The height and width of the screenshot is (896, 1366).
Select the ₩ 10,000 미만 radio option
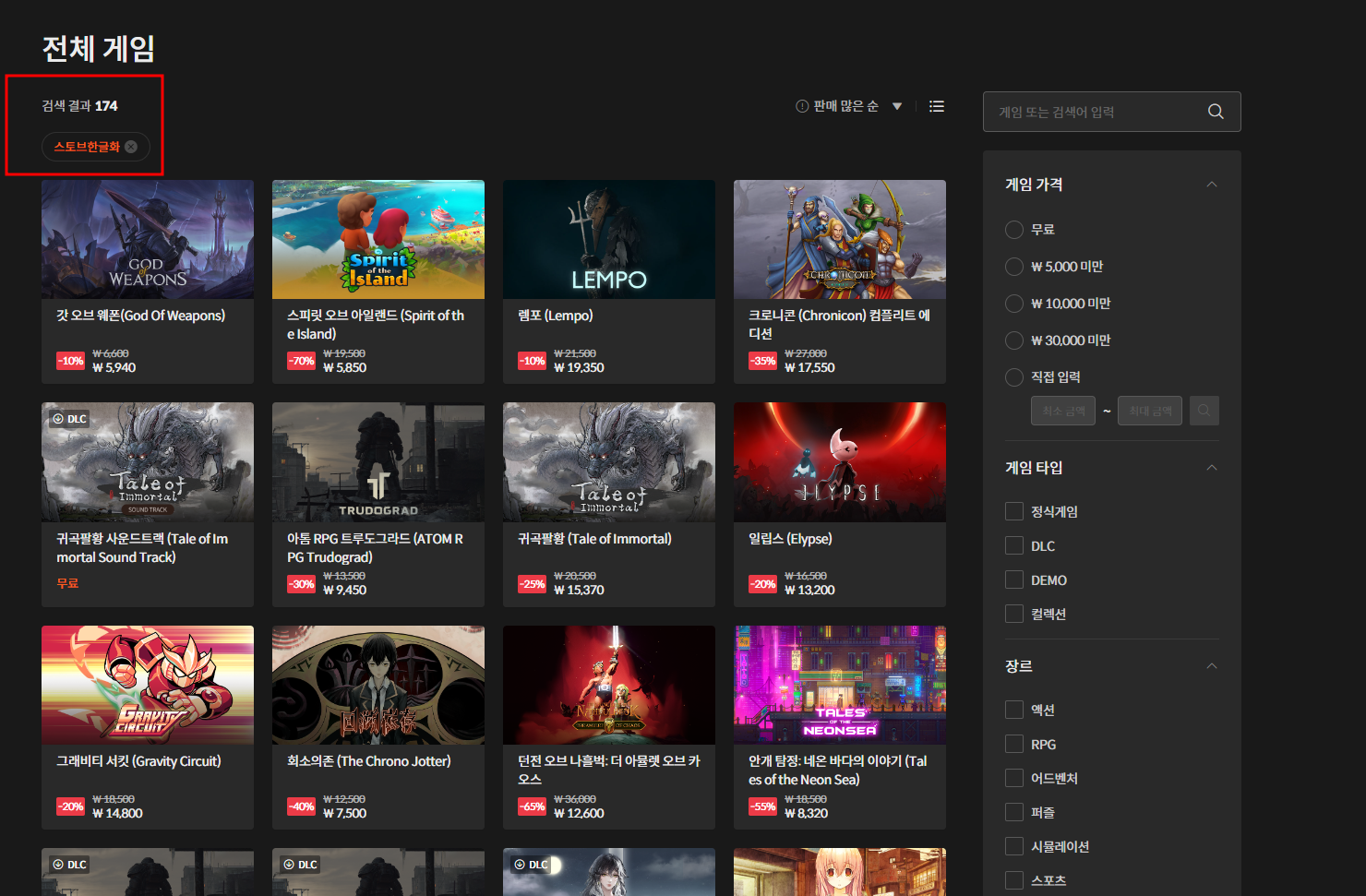pos(1014,304)
